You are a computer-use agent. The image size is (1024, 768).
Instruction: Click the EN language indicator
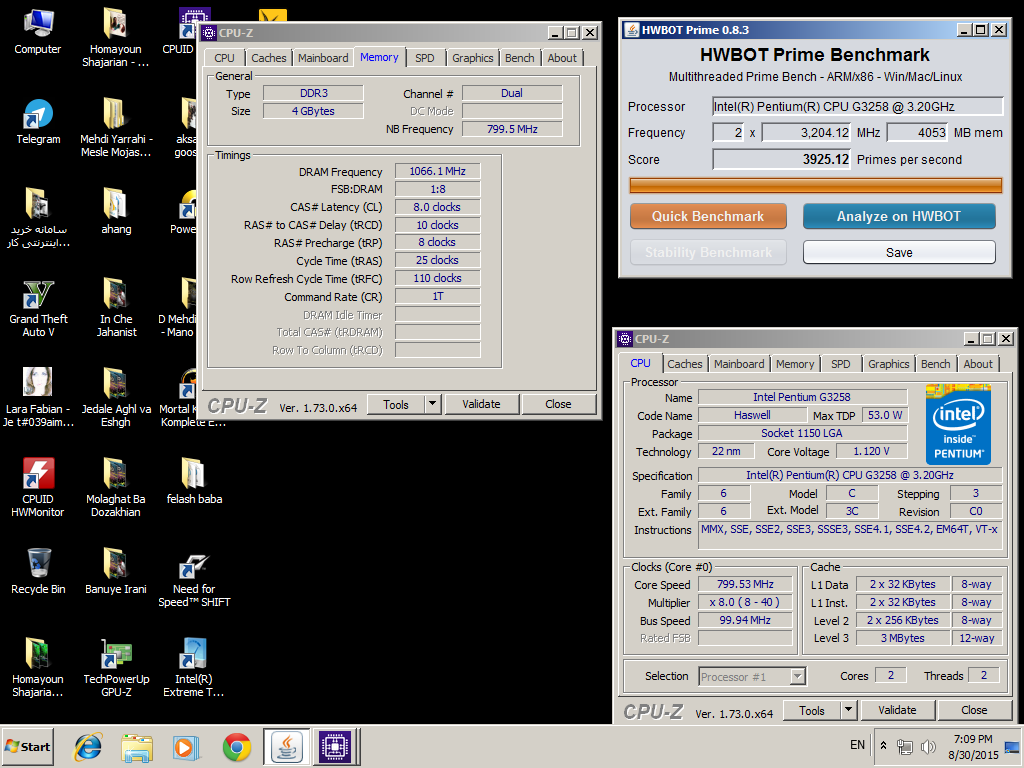(x=857, y=745)
